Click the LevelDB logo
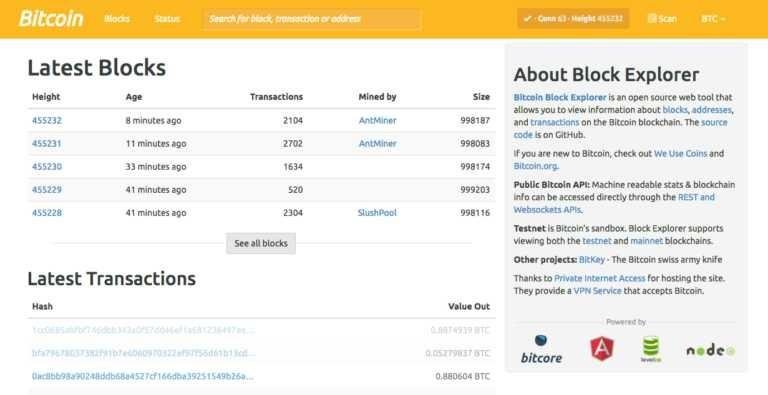The height and width of the screenshot is (395, 768). coord(651,349)
